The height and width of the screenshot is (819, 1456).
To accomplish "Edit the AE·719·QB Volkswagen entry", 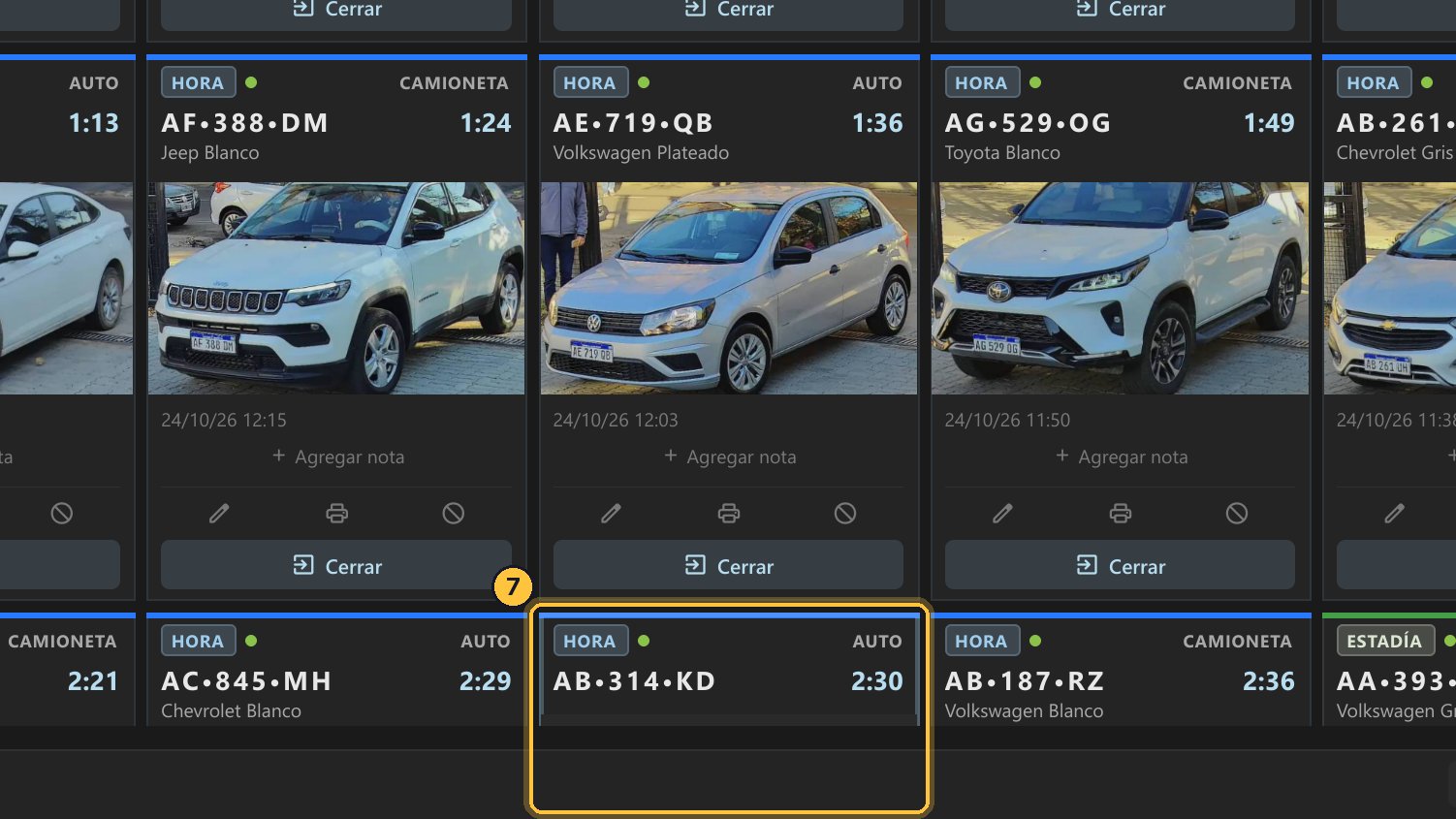I will point(611,513).
